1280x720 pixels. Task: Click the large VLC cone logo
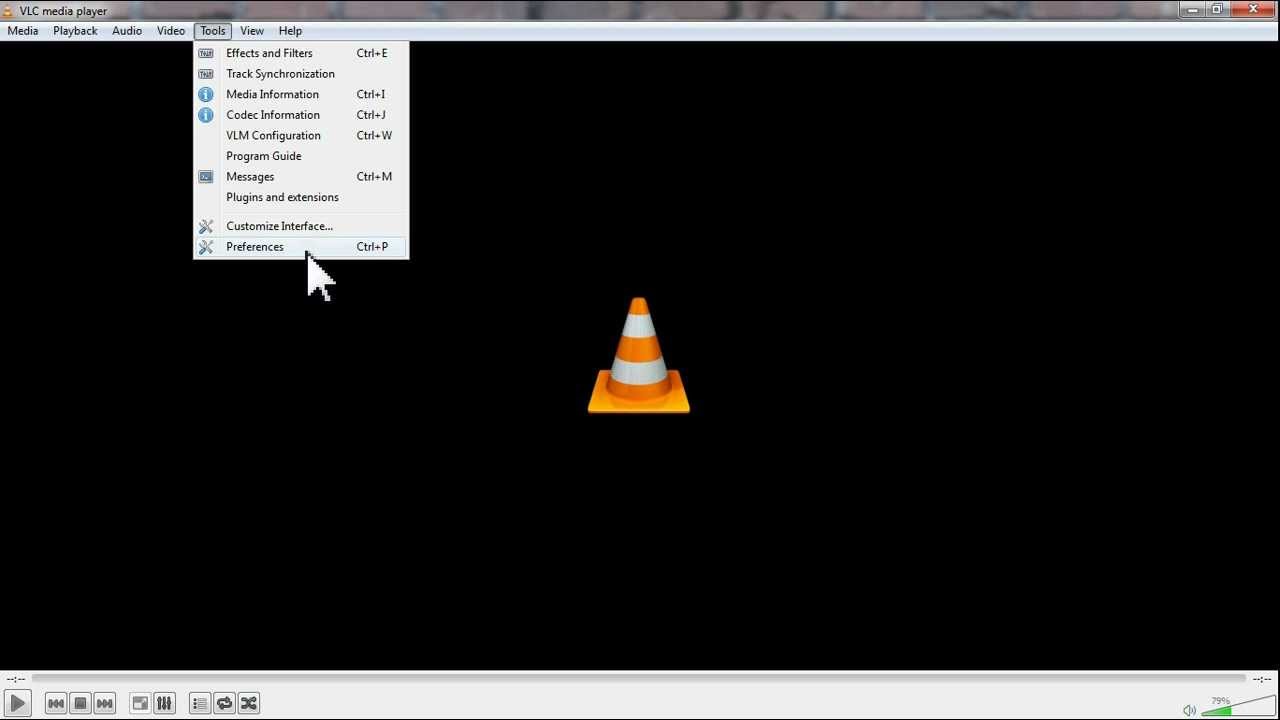click(639, 355)
